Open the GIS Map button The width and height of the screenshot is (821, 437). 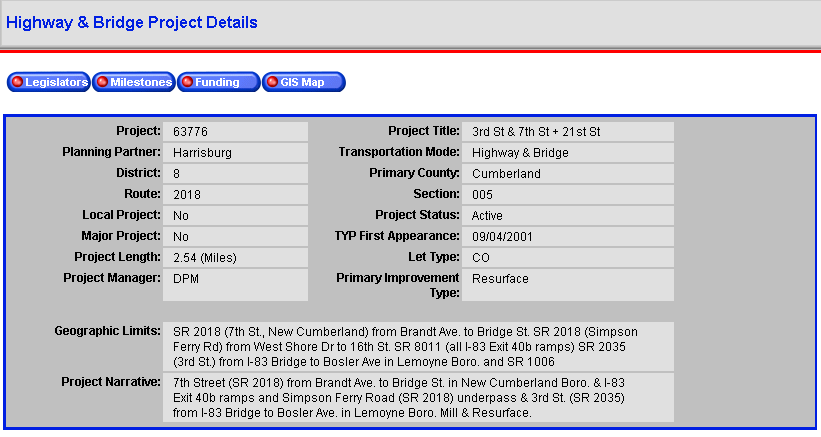[304, 82]
